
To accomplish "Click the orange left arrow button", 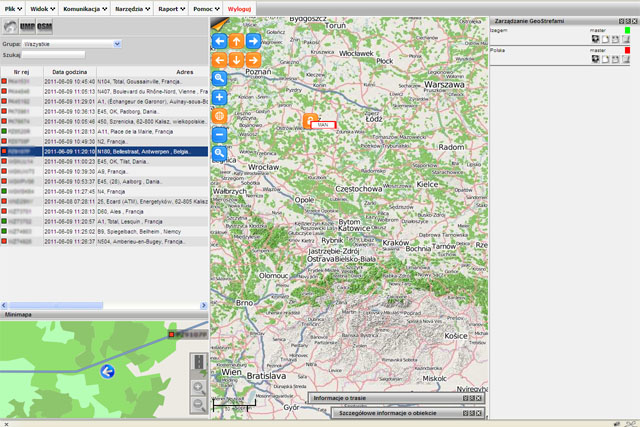I will pos(220,60).
